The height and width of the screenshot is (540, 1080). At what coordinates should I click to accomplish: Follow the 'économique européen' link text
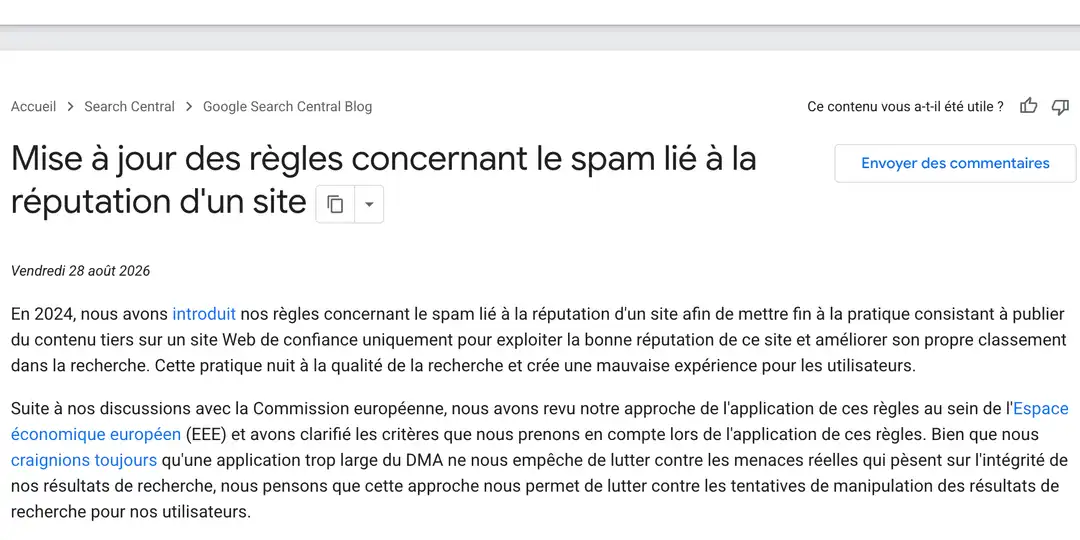click(x=96, y=435)
